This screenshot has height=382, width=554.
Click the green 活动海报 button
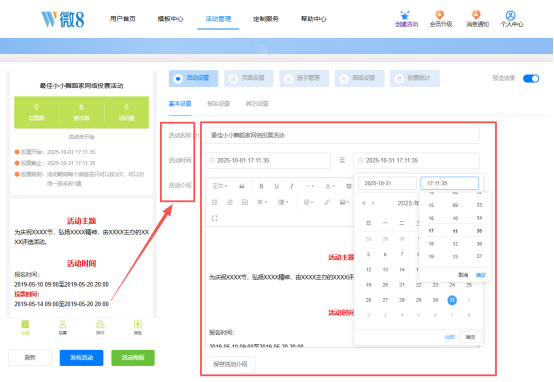pos(133,358)
